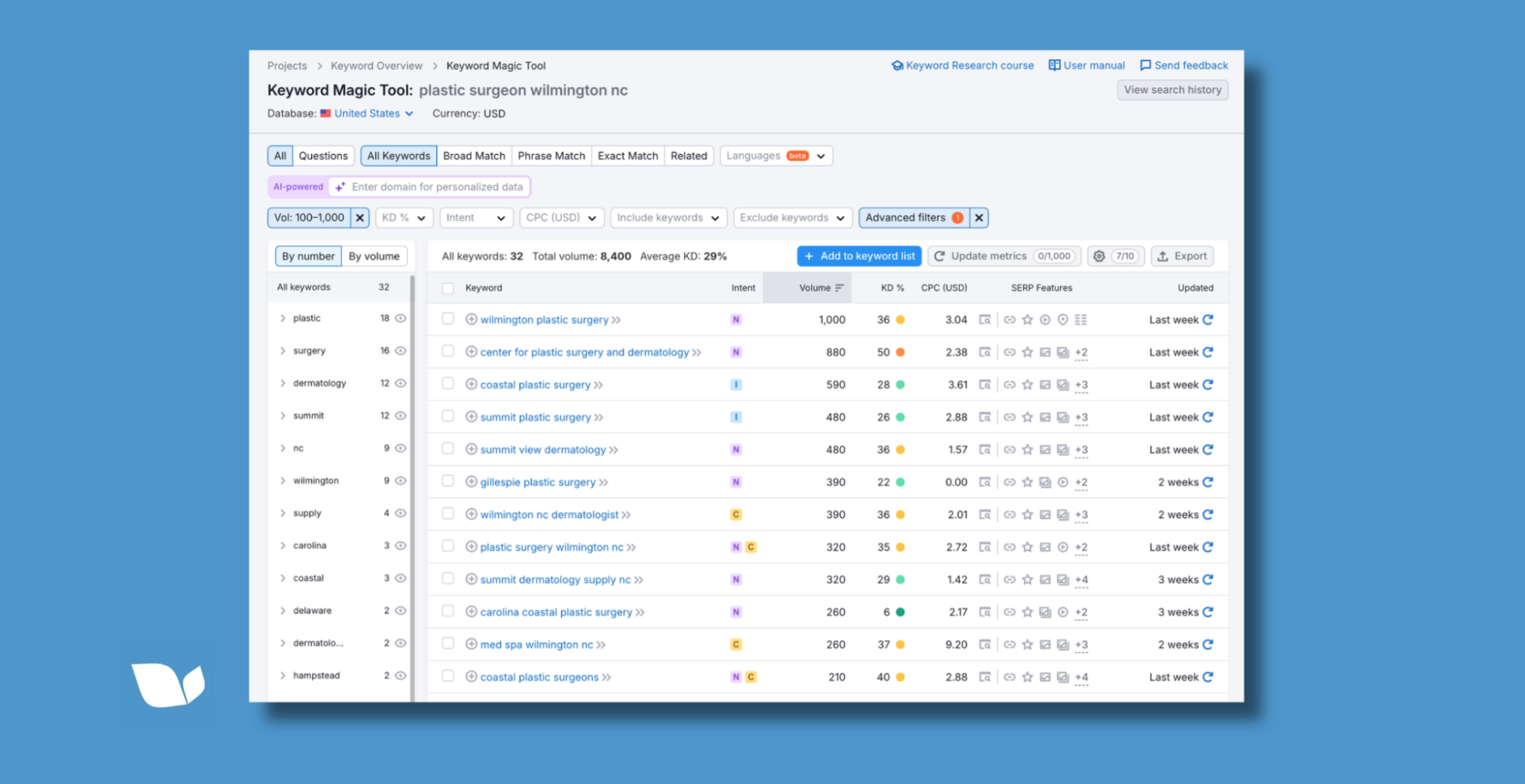Image resolution: width=1525 pixels, height=784 pixels.
Task: Click +3 SERP features in coastal plastic surgery row
Action: click(1081, 385)
